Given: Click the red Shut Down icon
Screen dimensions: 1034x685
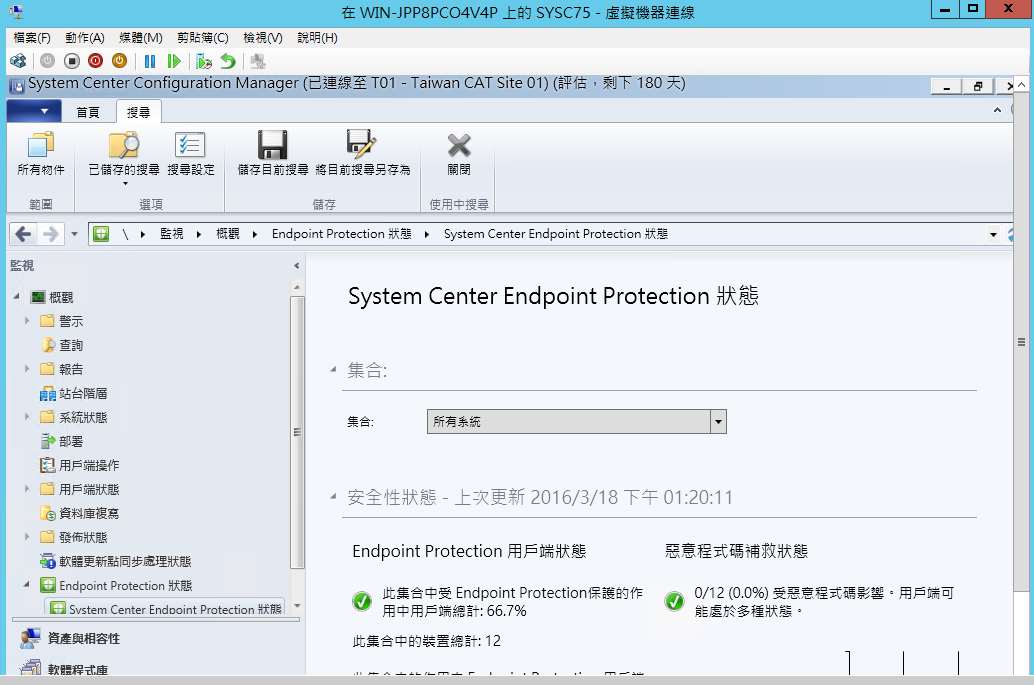Looking at the screenshot, I should [x=96, y=61].
